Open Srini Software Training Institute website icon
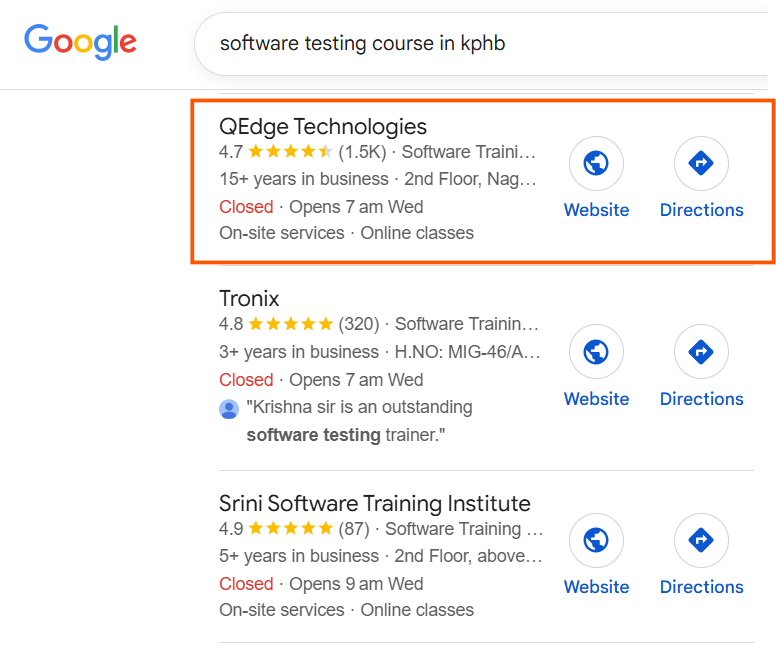Viewport: 776px width, 647px height. point(596,540)
